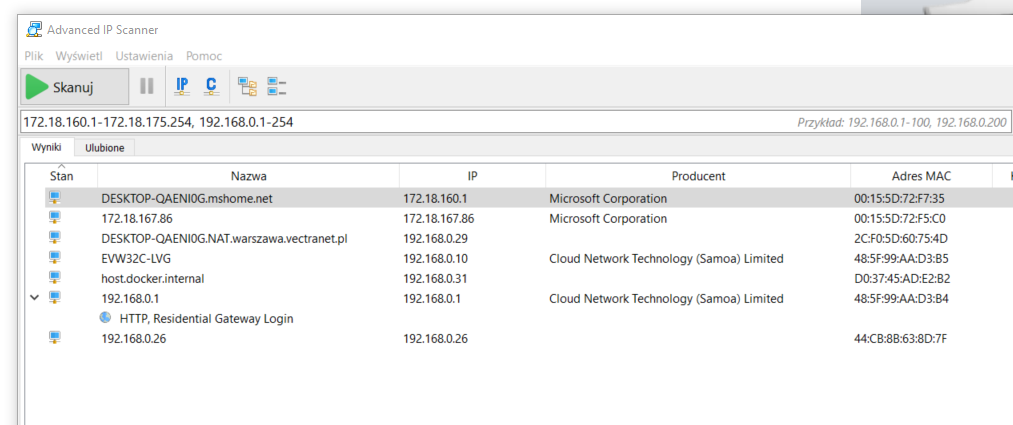Image resolution: width=1013 pixels, height=425 pixels.
Task: Click computer icon for 192.168.0.1 row
Action: pyautogui.click(x=56, y=298)
